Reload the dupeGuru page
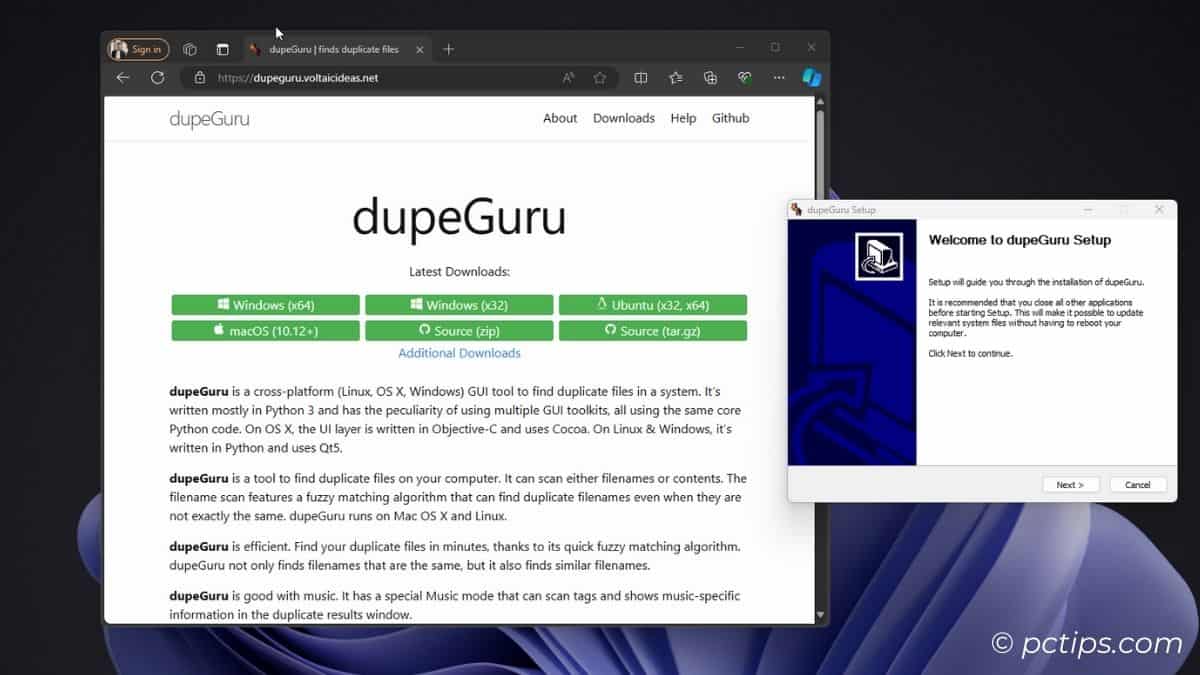This screenshot has width=1200, height=675. tap(158, 78)
